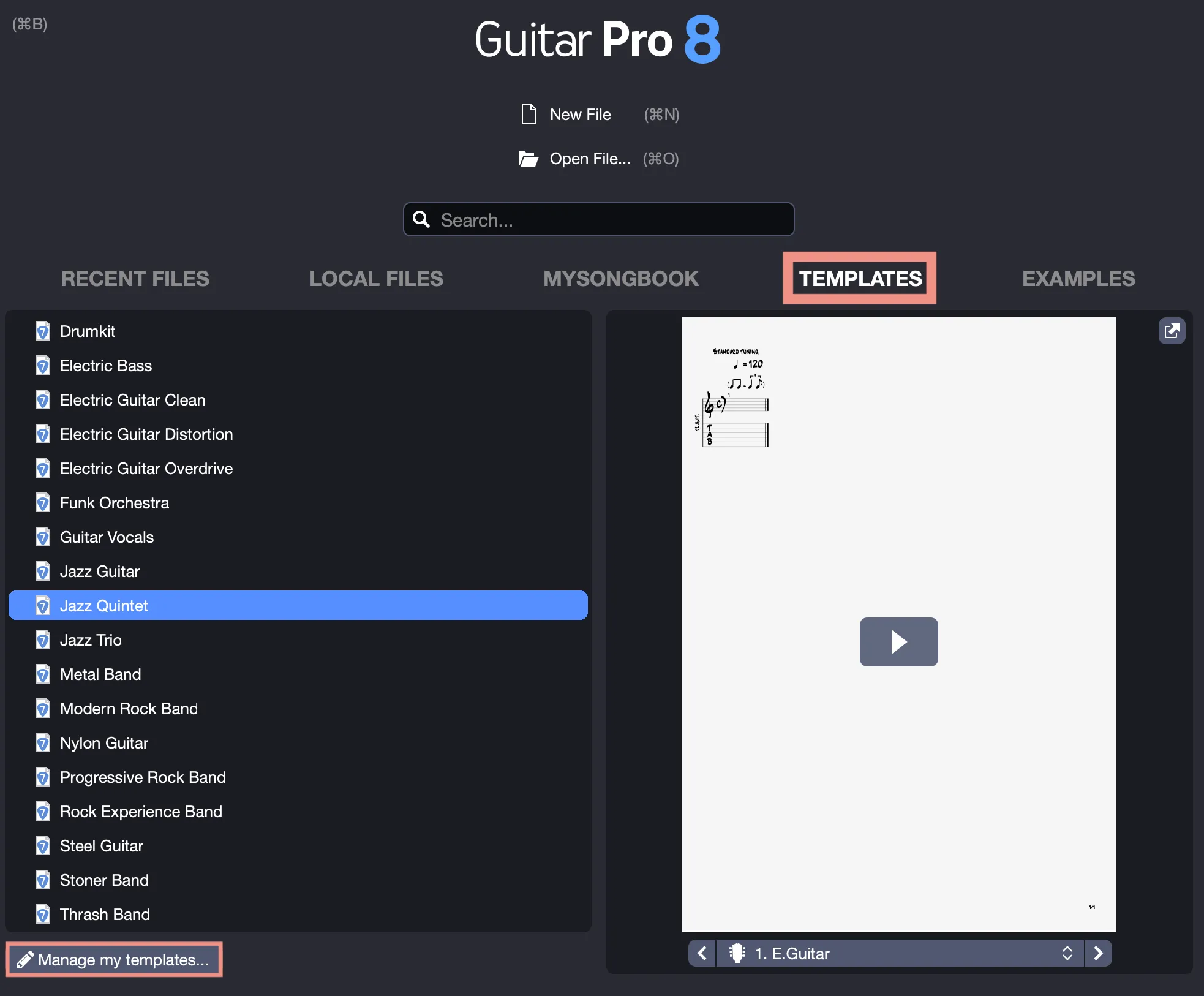Go to the next track in preview
The height and width of the screenshot is (996, 1204).
point(1098,953)
